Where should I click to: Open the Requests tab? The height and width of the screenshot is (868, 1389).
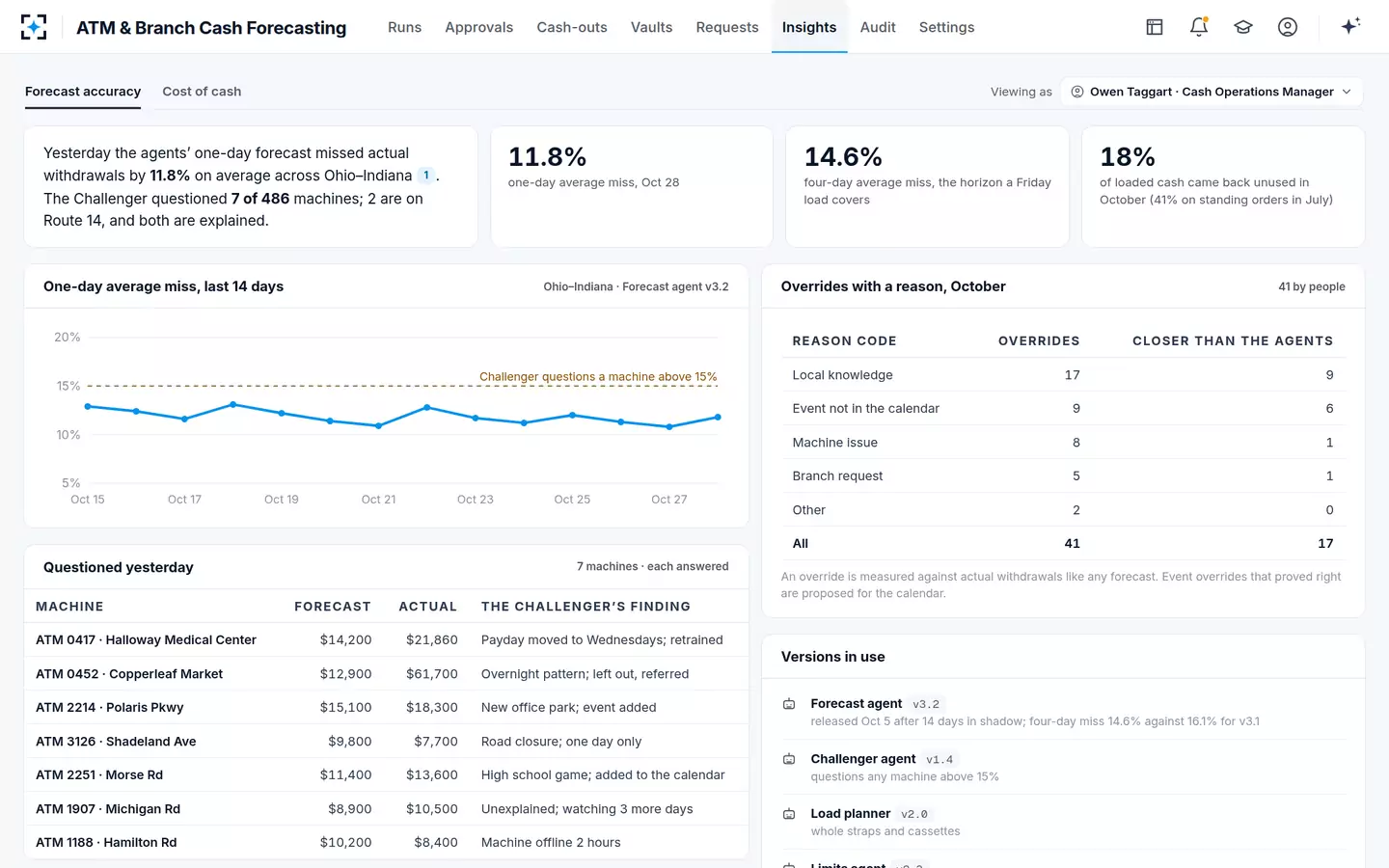click(x=727, y=27)
